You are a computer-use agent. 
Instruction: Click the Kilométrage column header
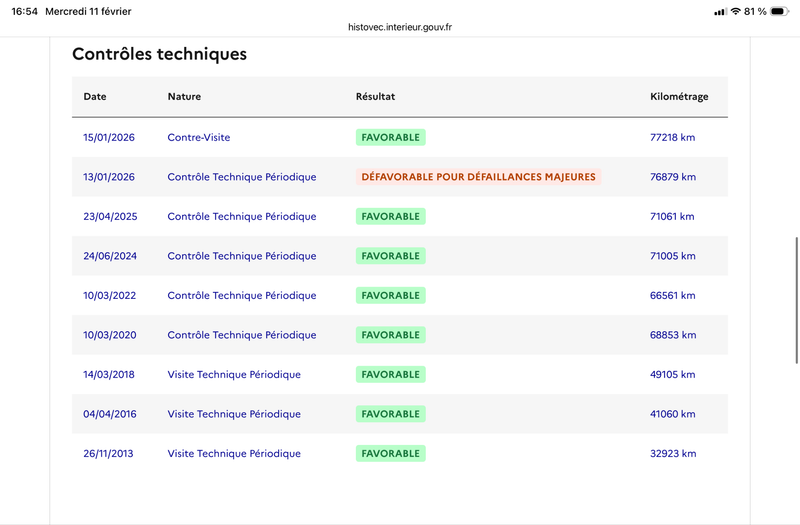[679, 97]
